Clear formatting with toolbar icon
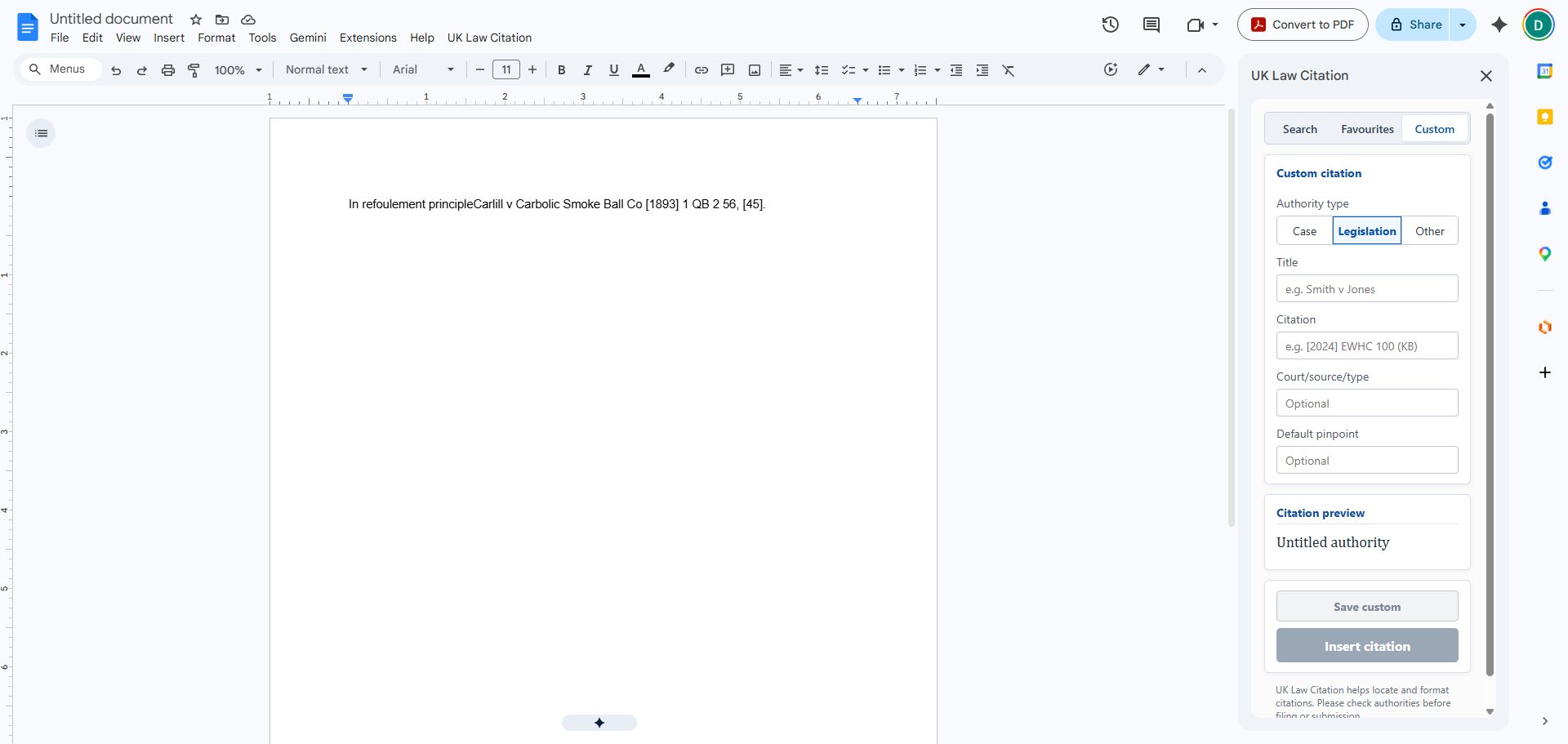The width and height of the screenshot is (1568, 744). [x=1009, y=70]
